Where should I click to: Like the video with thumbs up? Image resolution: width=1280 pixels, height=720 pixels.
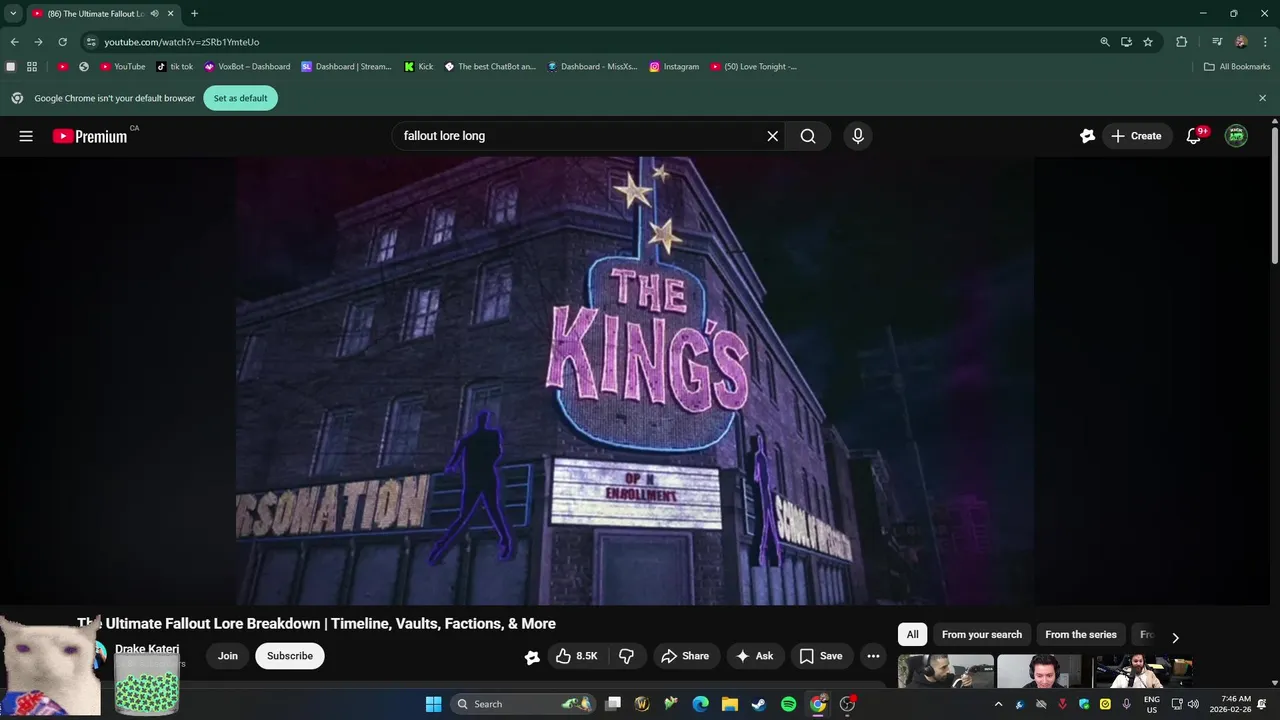(575, 656)
